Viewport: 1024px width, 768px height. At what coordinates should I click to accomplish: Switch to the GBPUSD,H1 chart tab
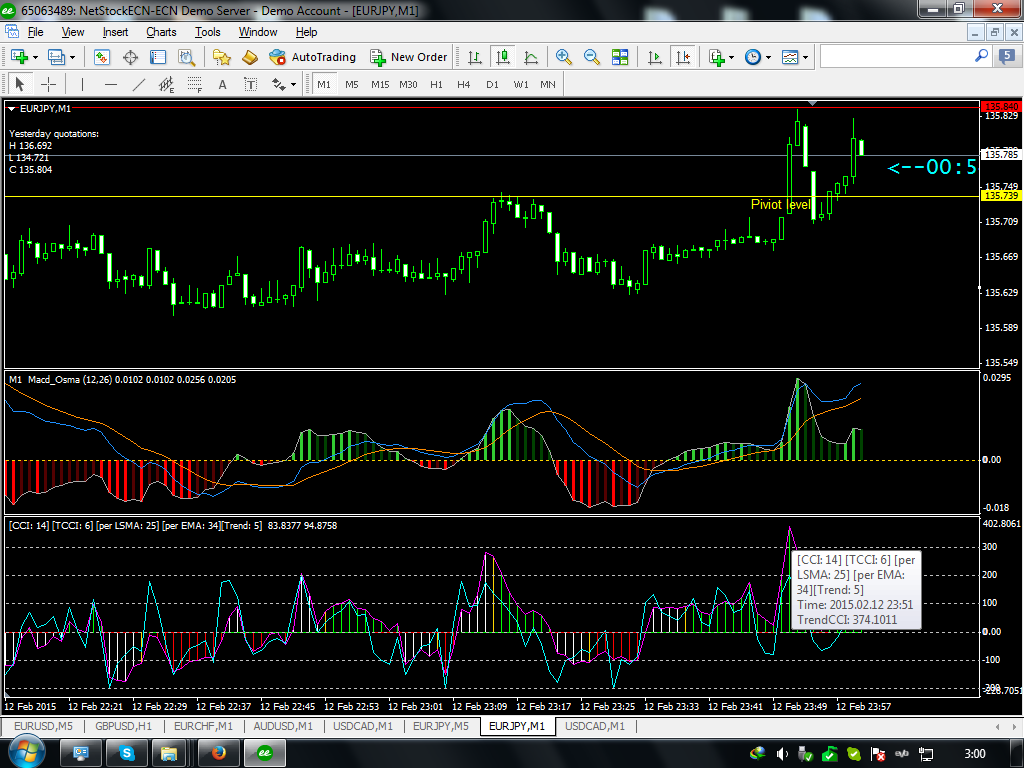(118, 726)
